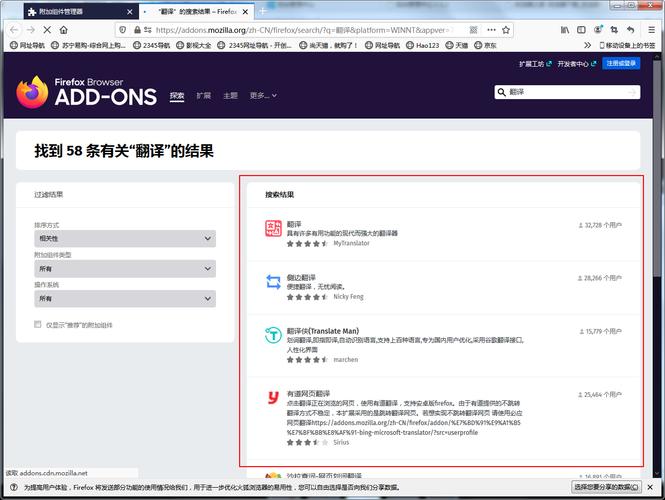Click the 有道网页翻译 red Y icon
665x500 pixels.
click(273, 397)
